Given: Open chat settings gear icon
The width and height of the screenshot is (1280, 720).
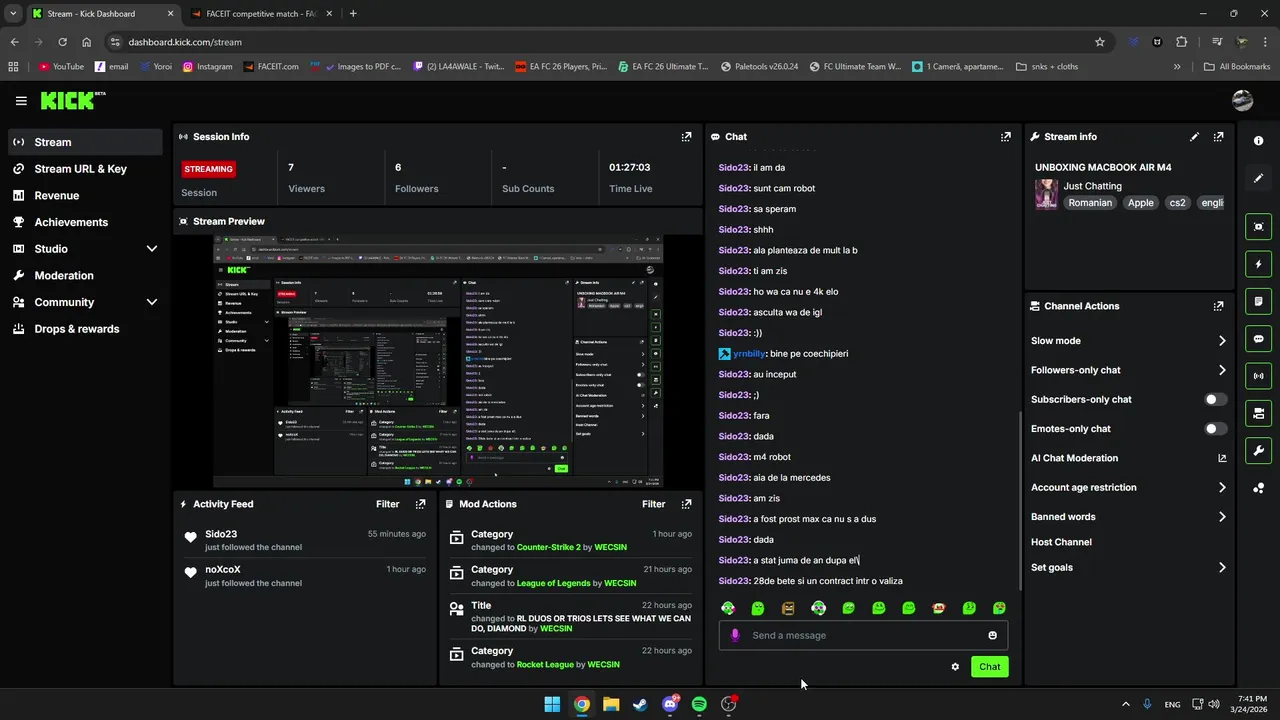Looking at the screenshot, I should point(955,667).
